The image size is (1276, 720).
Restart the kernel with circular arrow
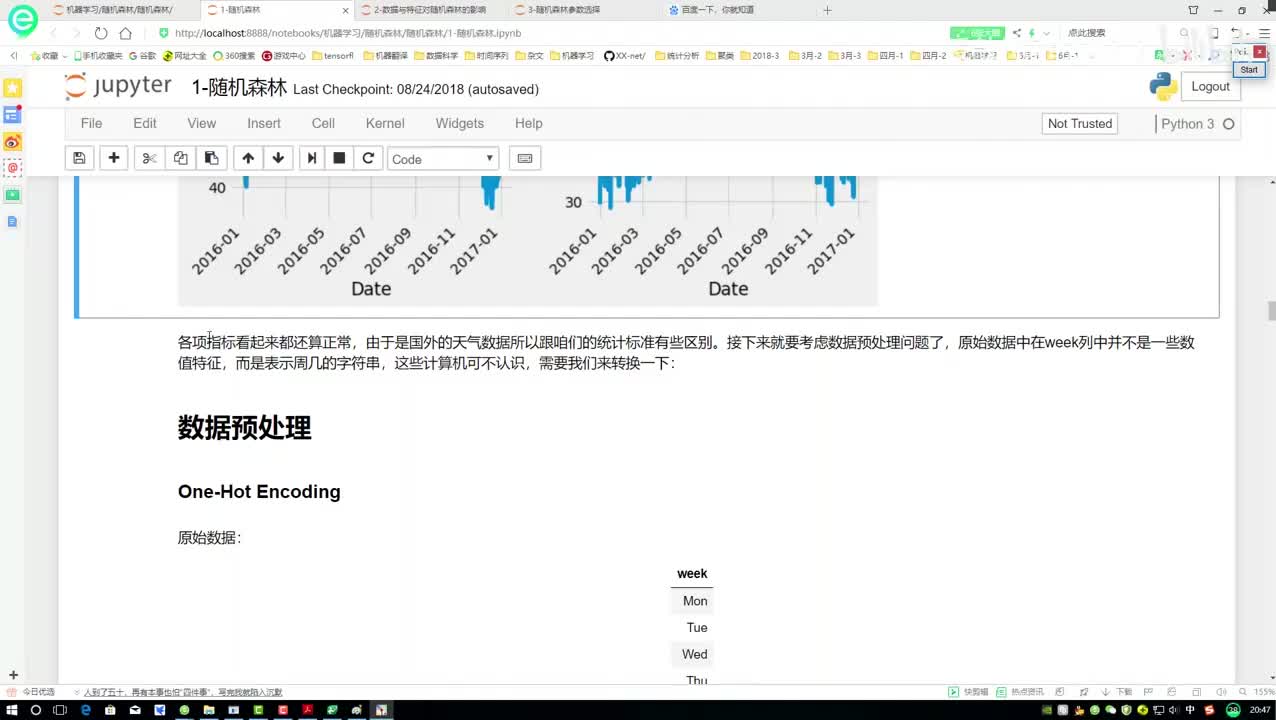click(x=368, y=158)
